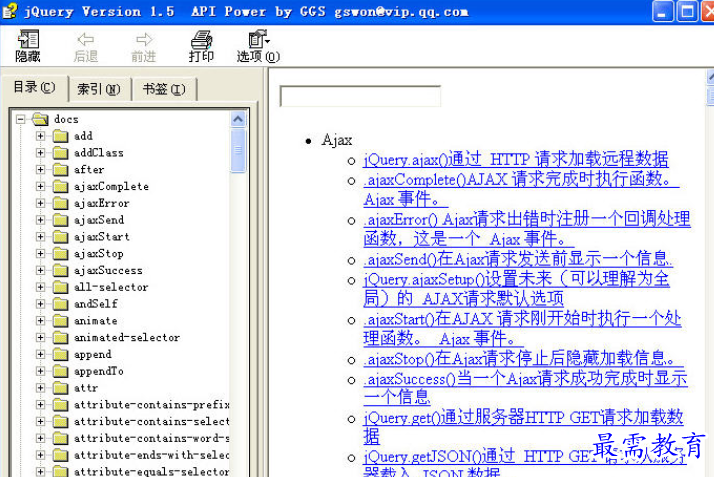The image size is (714, 477).
Task: Switch to the Contents (目录) tab
Action: click(35, 87)
